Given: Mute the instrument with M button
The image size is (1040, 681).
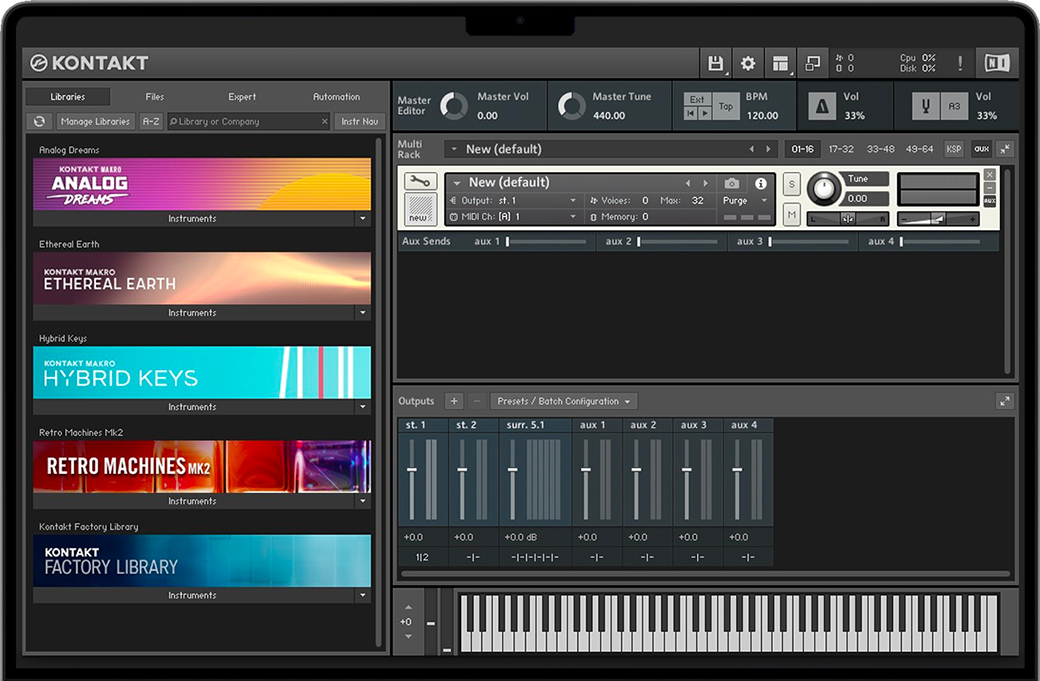Looking at the screenshot, I should 791,214.
